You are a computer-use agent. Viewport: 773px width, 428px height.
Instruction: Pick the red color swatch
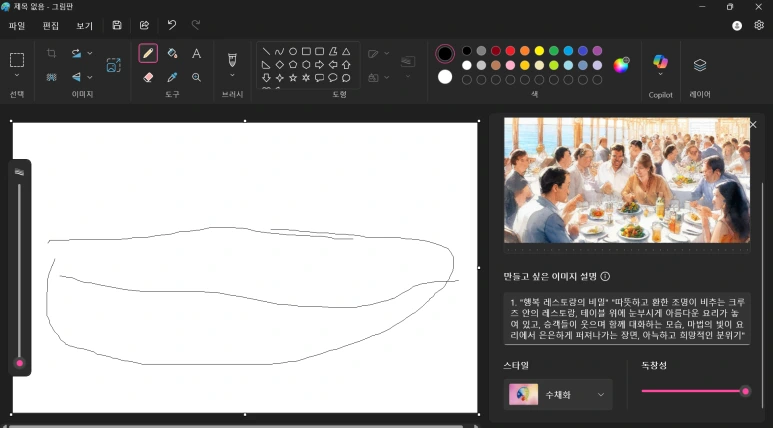(x=510, y=51)
